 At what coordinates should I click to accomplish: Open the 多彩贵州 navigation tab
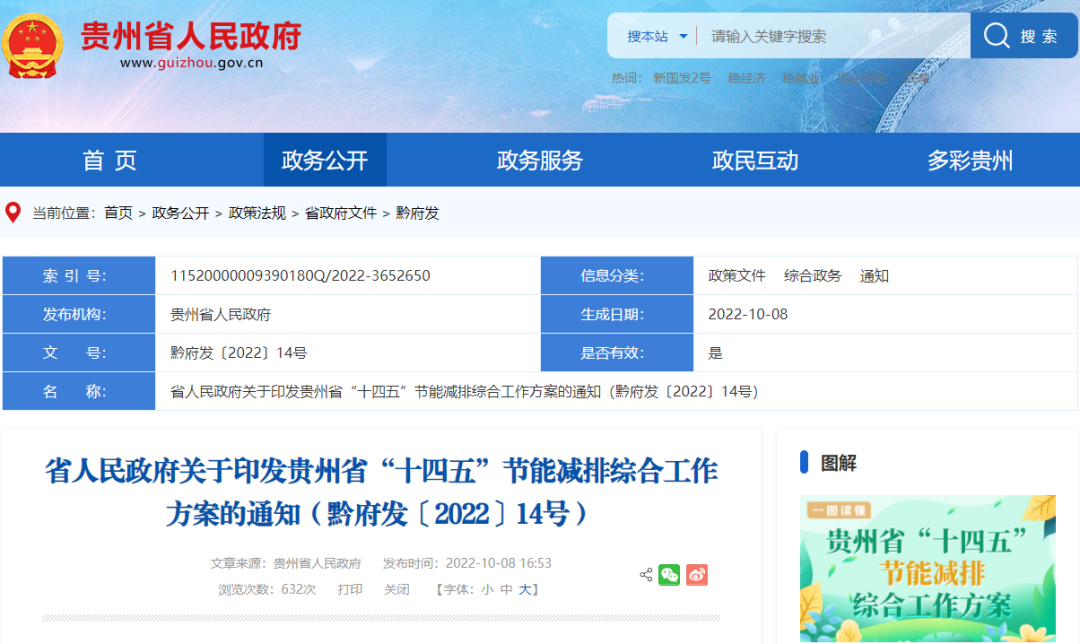tap(970, 160)
